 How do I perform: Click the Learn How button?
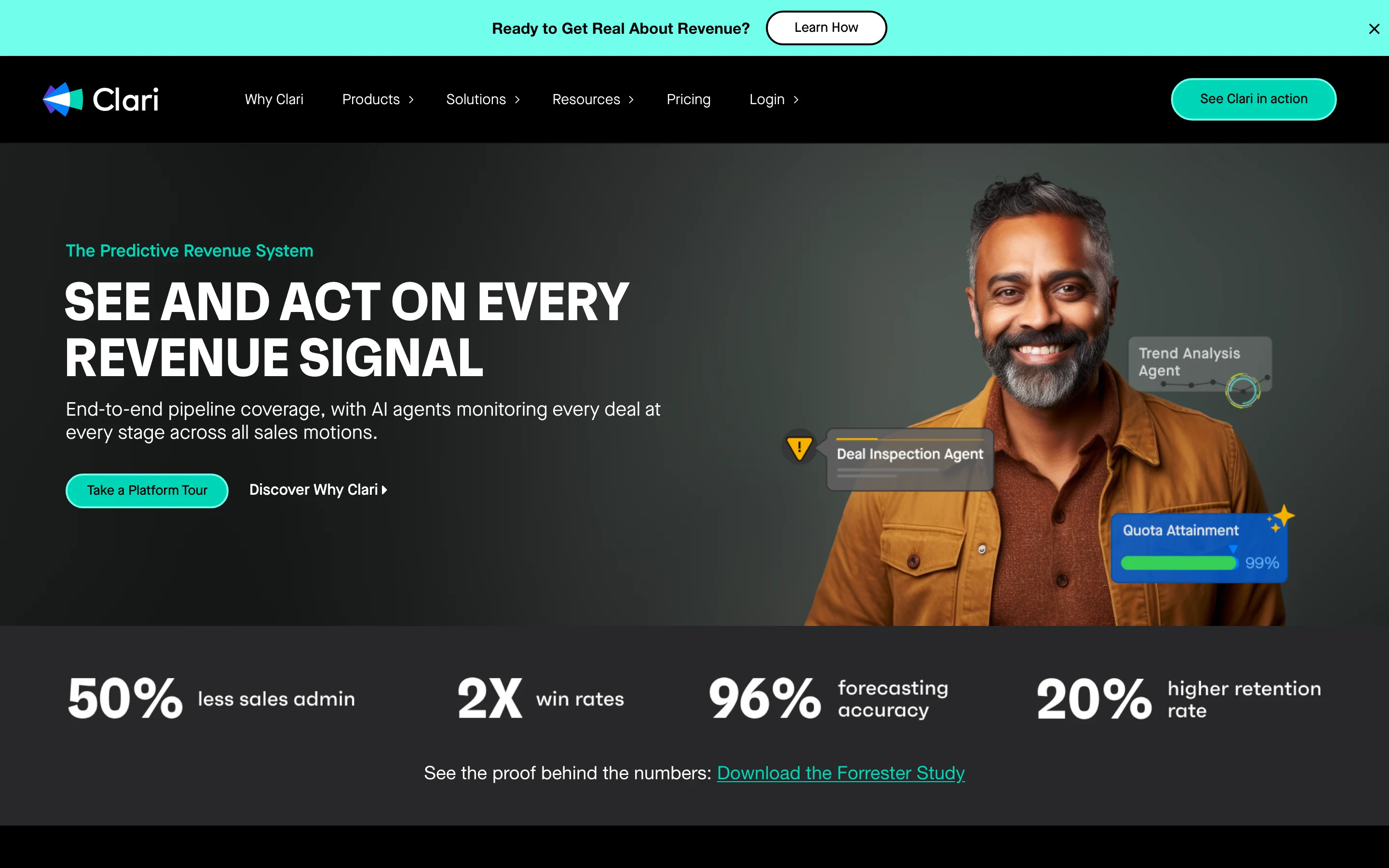826,27
